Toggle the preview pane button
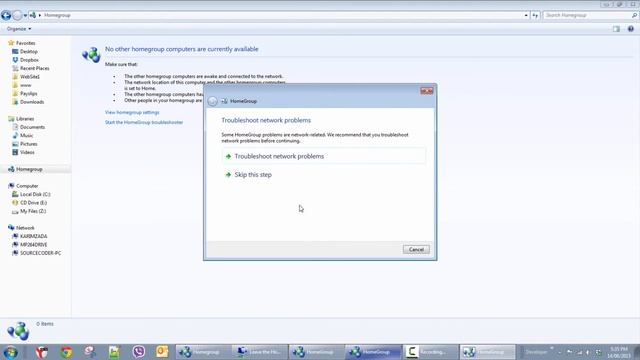The width and height of the screenshot is (640, 360). (x=616, y=29)
